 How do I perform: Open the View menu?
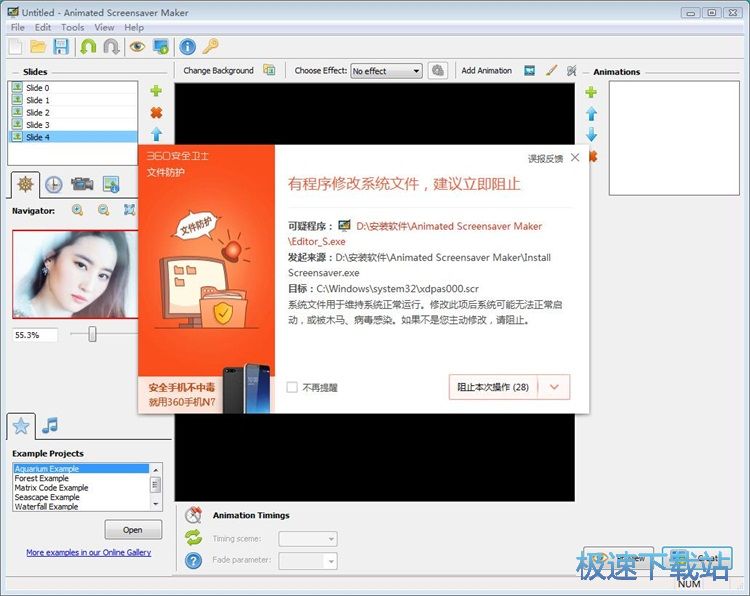[104, 27]
